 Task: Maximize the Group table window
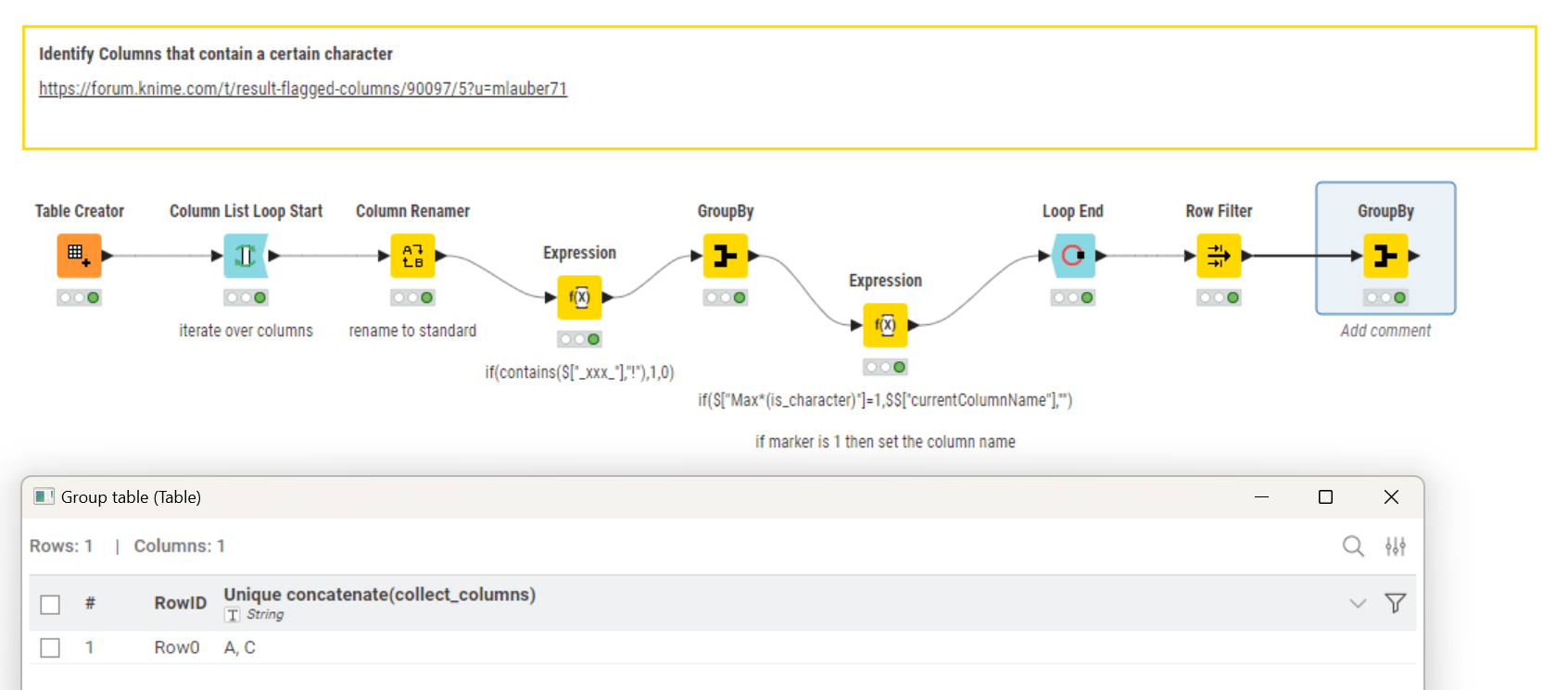pos(1325,497)
